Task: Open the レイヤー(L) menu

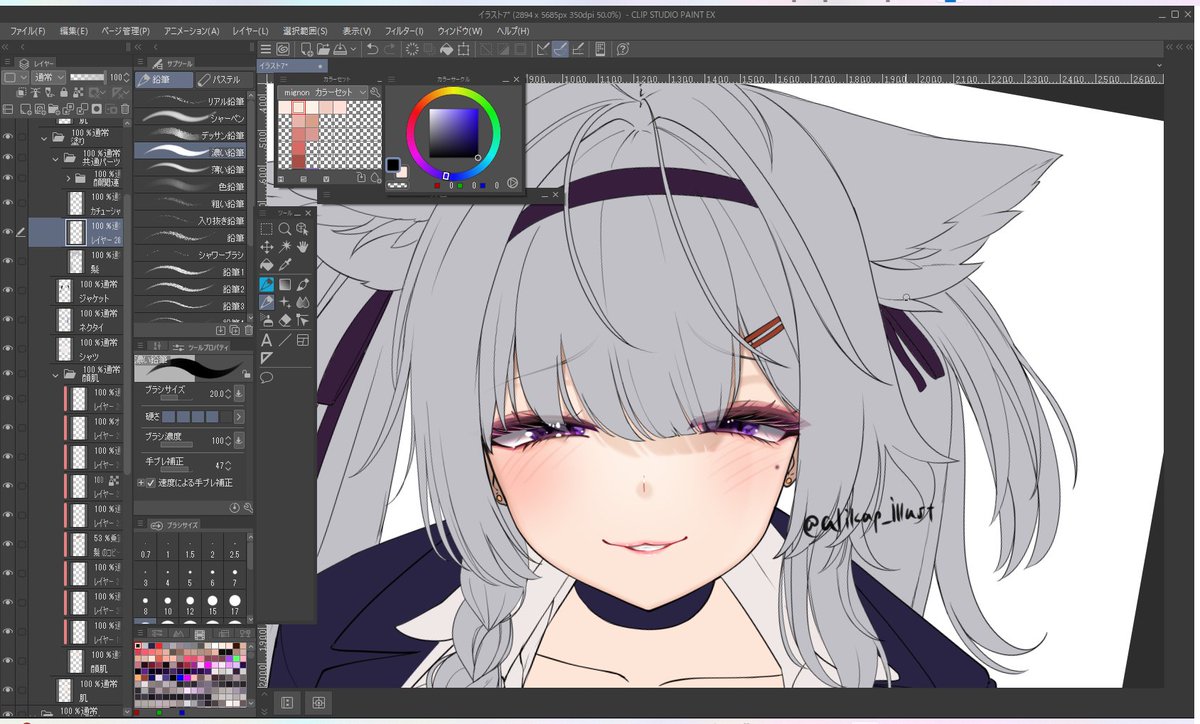Action: (250, 31)
